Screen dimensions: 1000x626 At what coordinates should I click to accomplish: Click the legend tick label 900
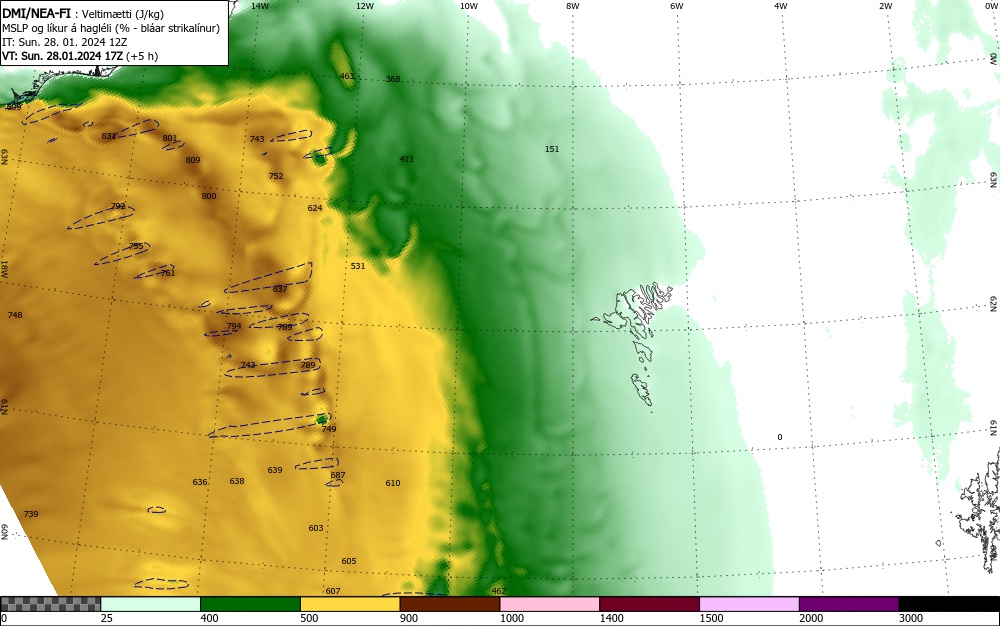[409, 618]
